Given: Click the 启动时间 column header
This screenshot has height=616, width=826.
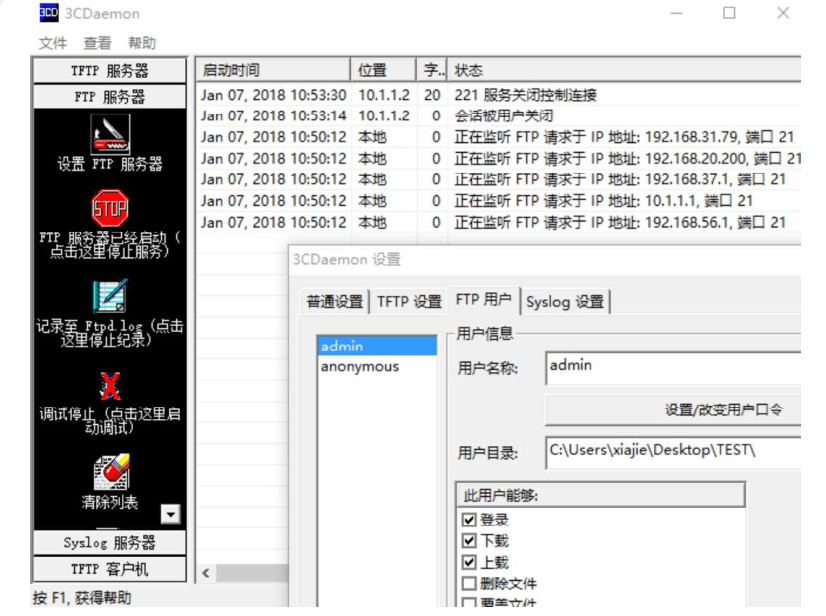Looking at the screenshot, I should [x=273, y=70].
